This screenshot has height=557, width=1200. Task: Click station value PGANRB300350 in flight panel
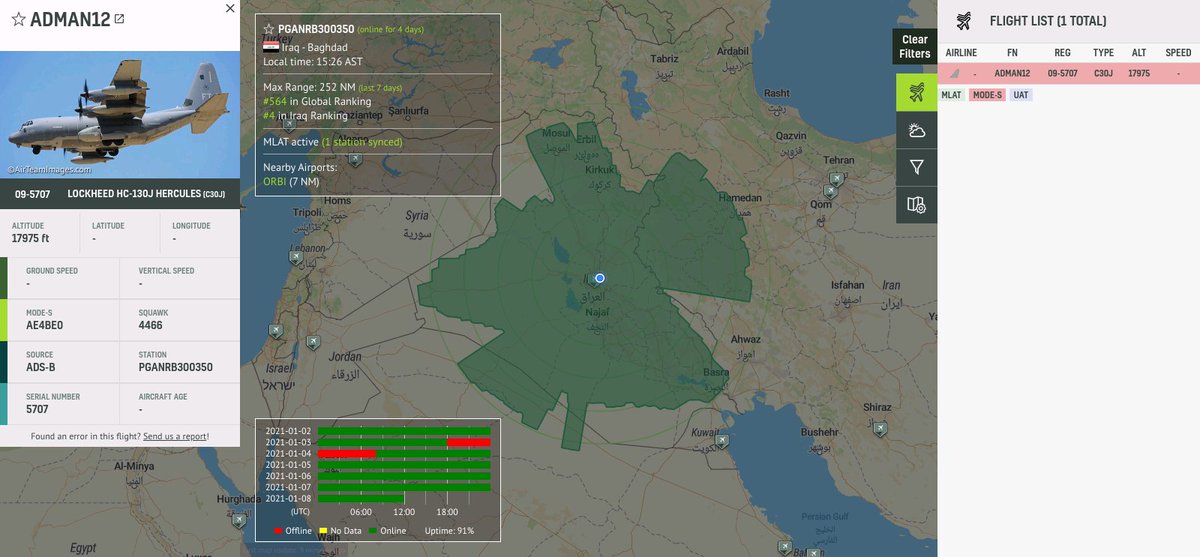(175, 367)
